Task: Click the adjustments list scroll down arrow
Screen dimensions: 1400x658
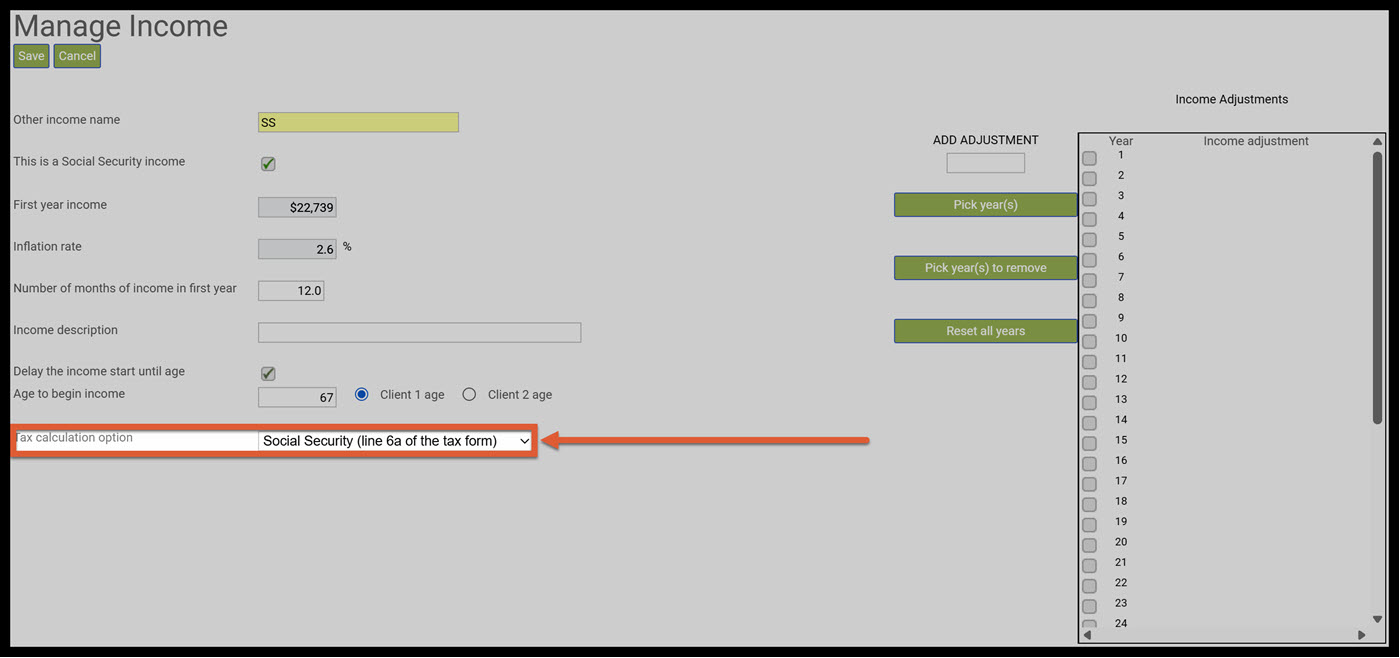Action: pyautogui.click(x=1377, y=619)
